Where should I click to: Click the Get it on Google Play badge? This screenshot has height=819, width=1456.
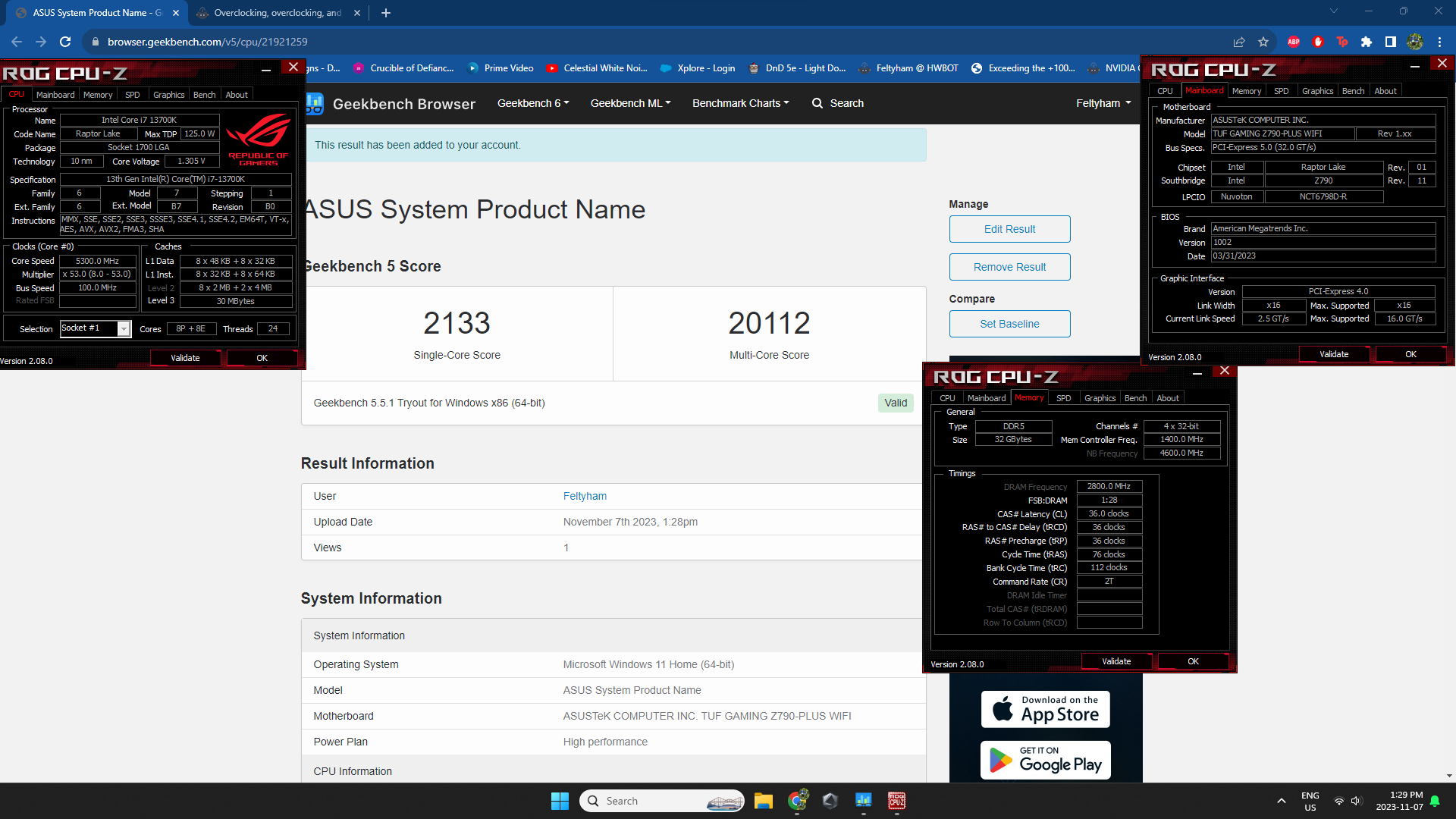coord(1045,760)
